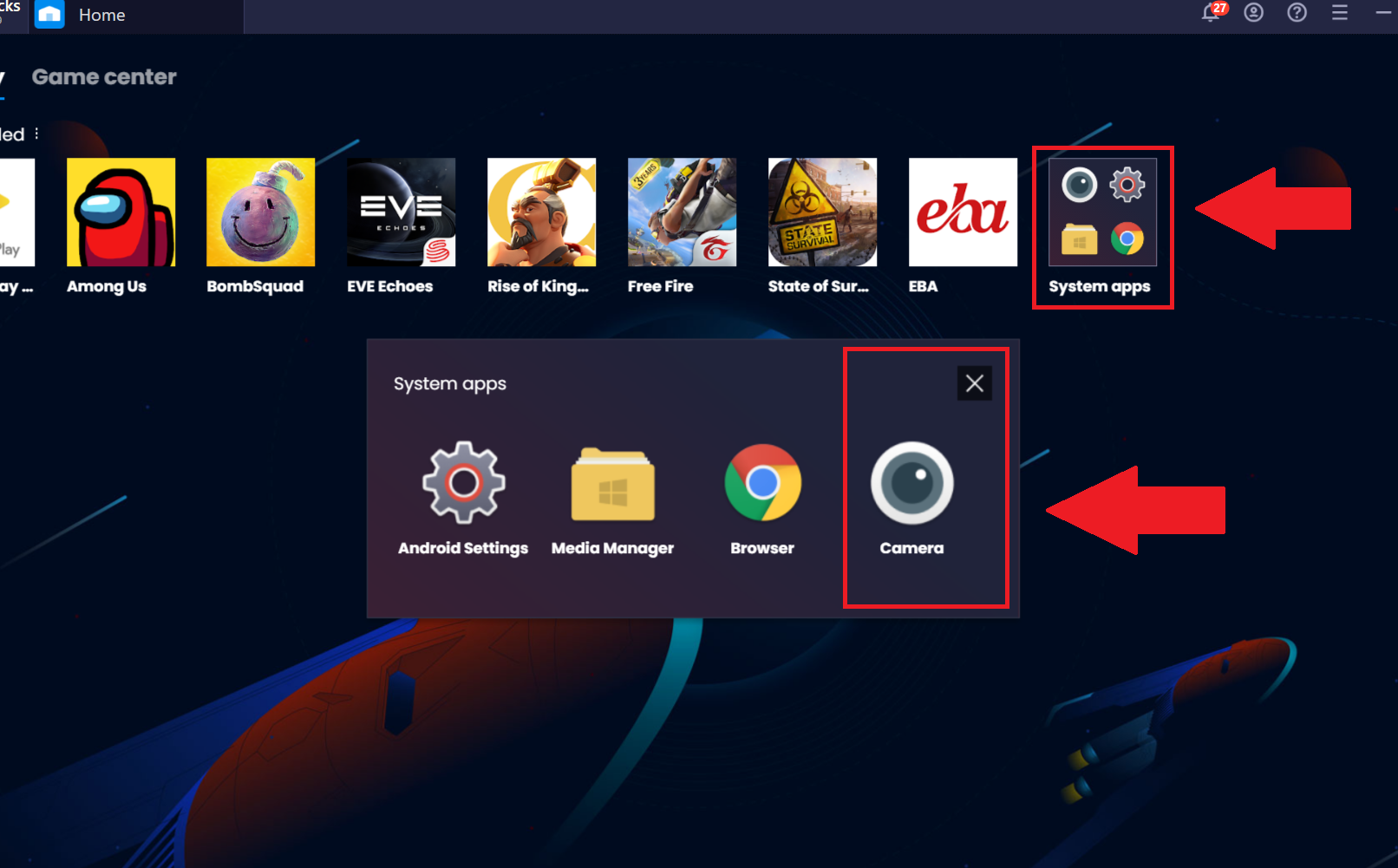This screenshot has width=1398, height=868.
Task: Launch the Camera app
Action: pyautogui.click(x=911, y=483)
